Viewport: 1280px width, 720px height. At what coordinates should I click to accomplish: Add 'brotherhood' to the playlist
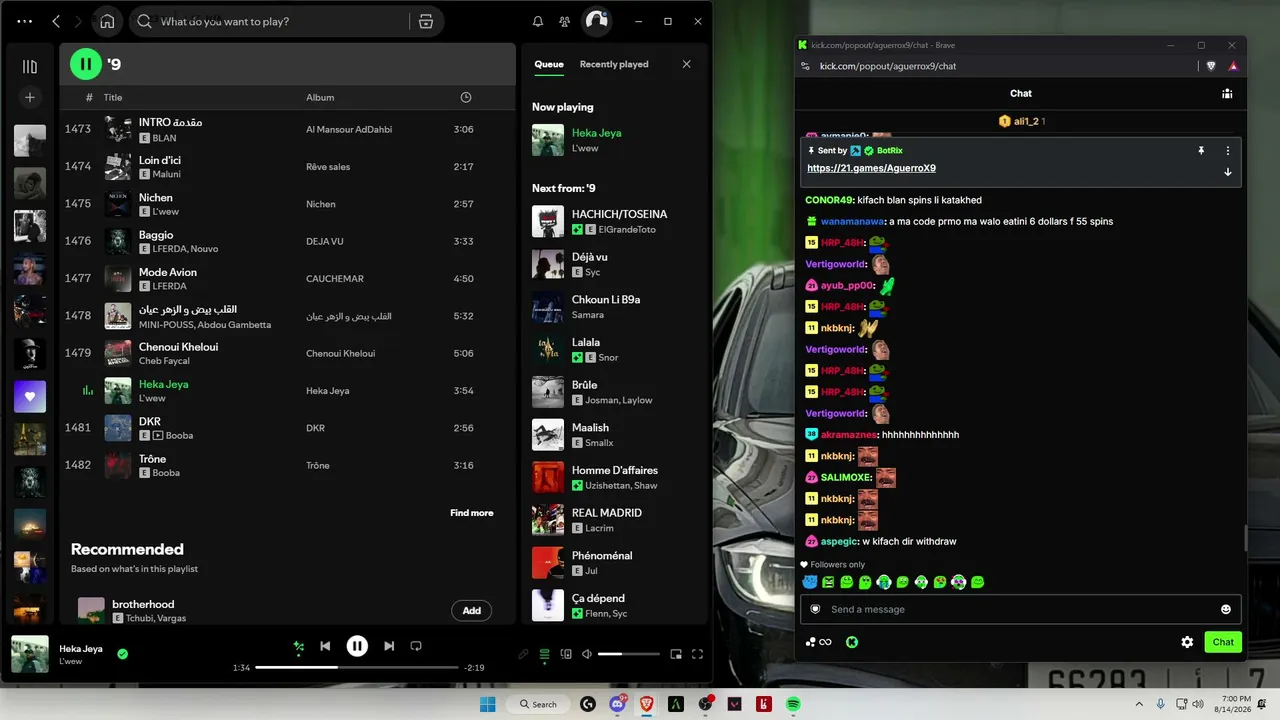point(471,611)
